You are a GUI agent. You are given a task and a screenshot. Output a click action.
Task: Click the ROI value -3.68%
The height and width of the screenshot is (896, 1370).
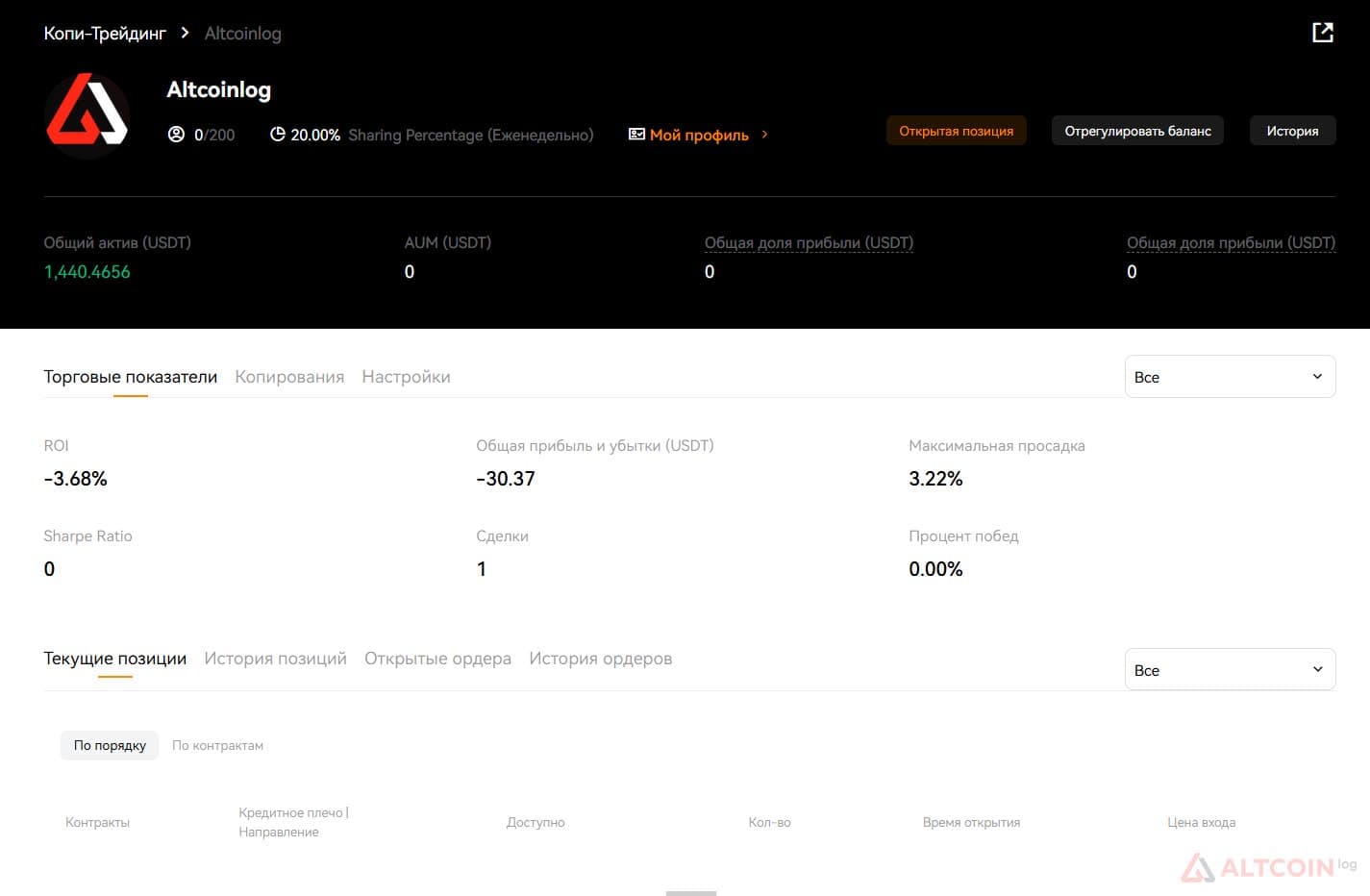click(x=76, y=479)
